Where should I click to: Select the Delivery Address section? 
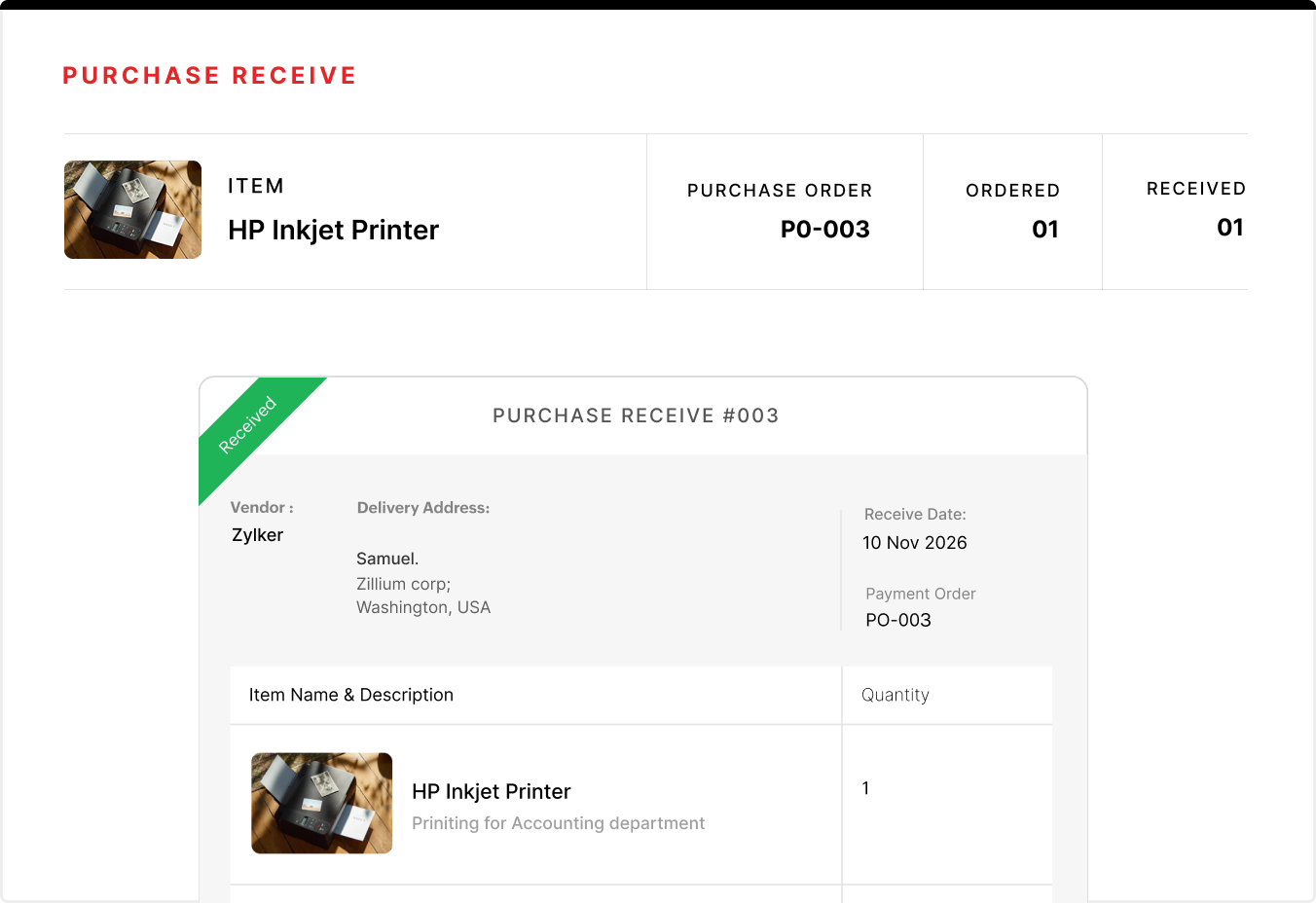pyautogui.click(x=422, y=507)
